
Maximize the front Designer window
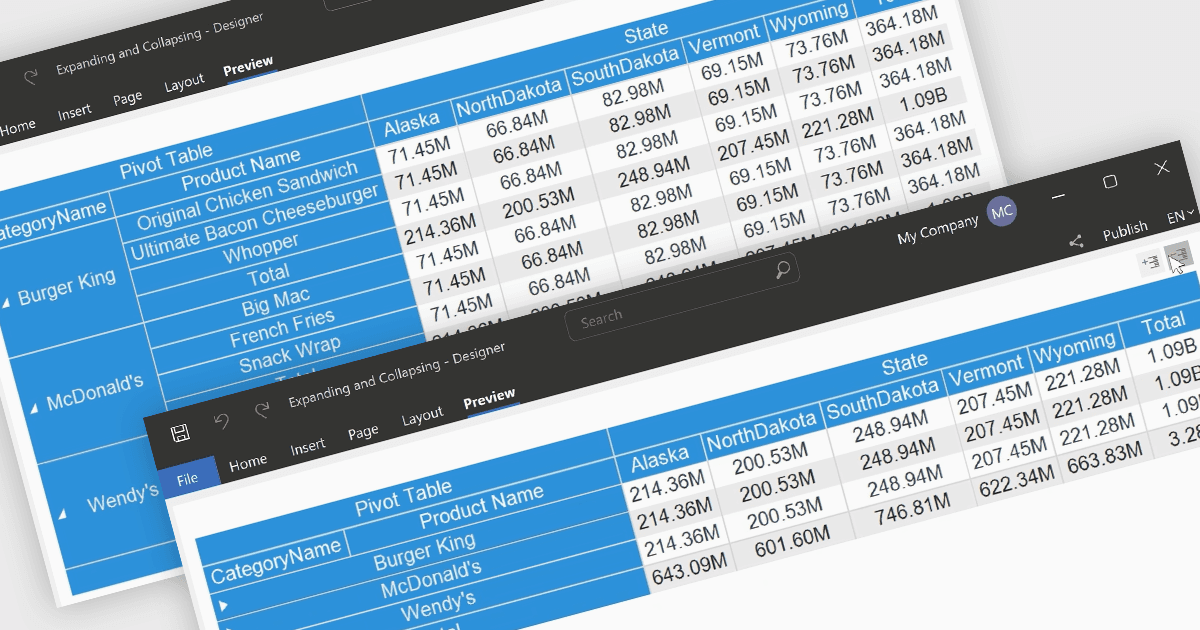click(x=1110, y=182)
